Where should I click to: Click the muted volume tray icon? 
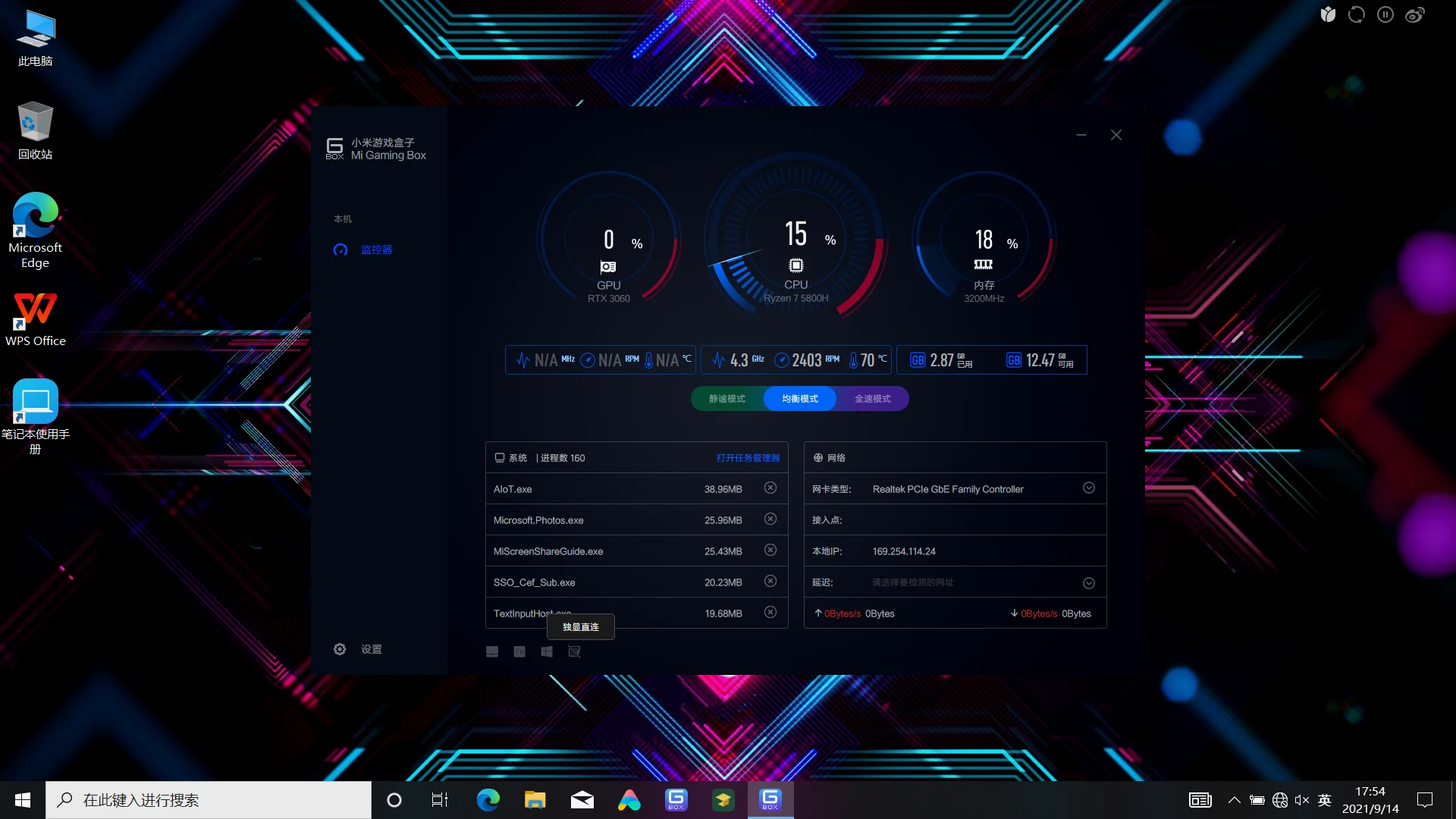pos(1302,800)
